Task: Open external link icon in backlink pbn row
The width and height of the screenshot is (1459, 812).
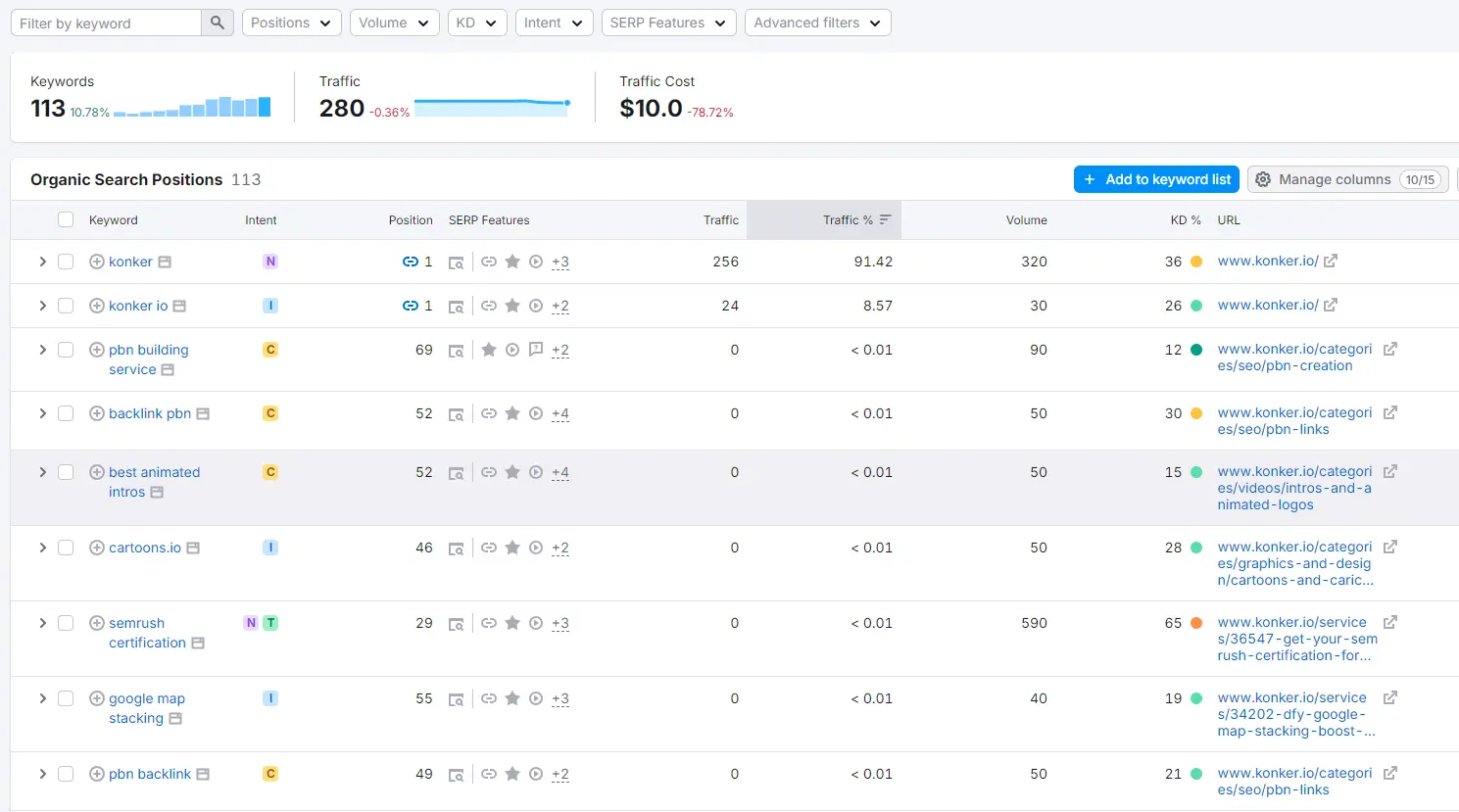Action: (x=1389, y=412)
